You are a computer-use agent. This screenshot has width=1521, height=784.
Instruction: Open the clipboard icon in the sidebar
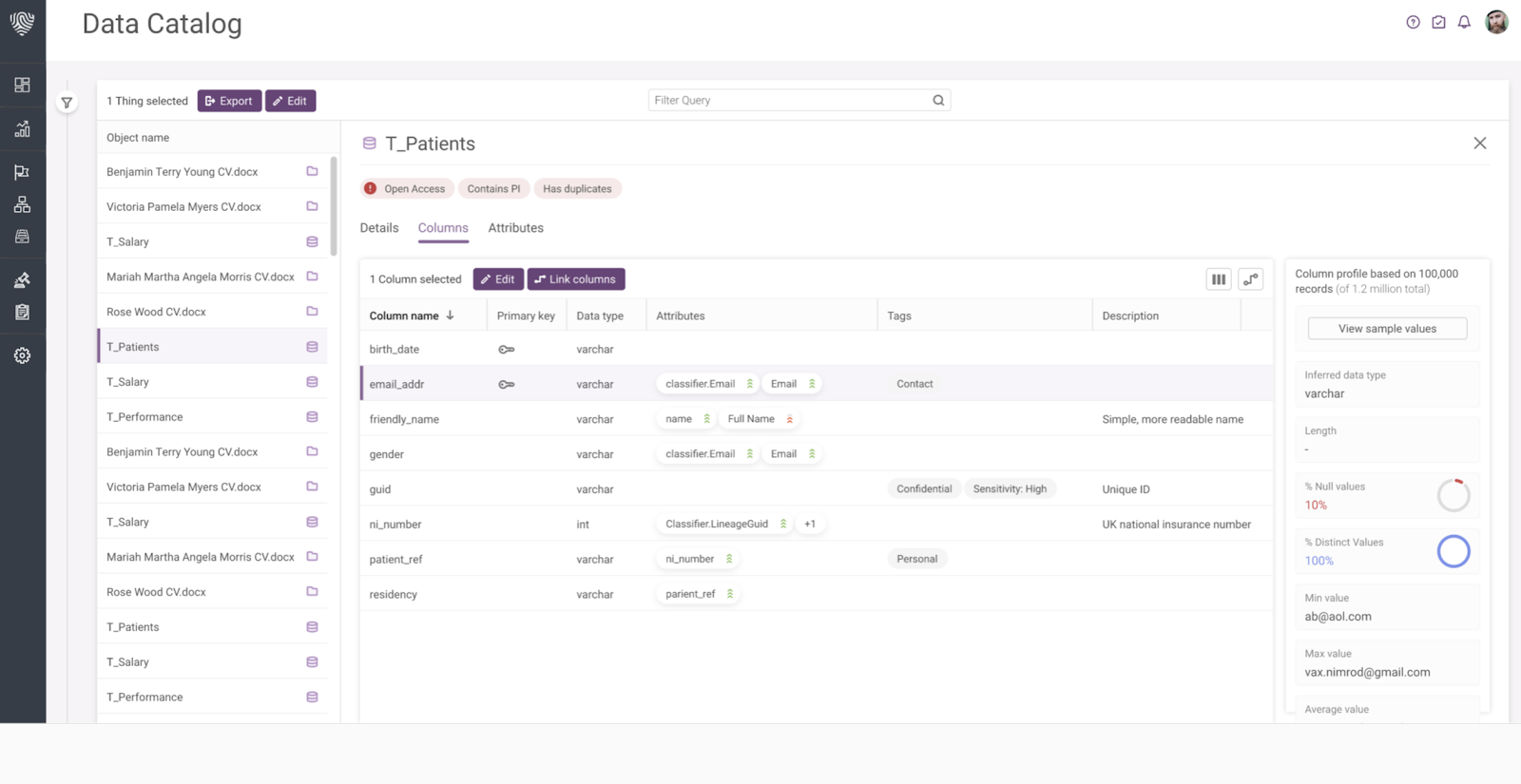click(22, 312)
